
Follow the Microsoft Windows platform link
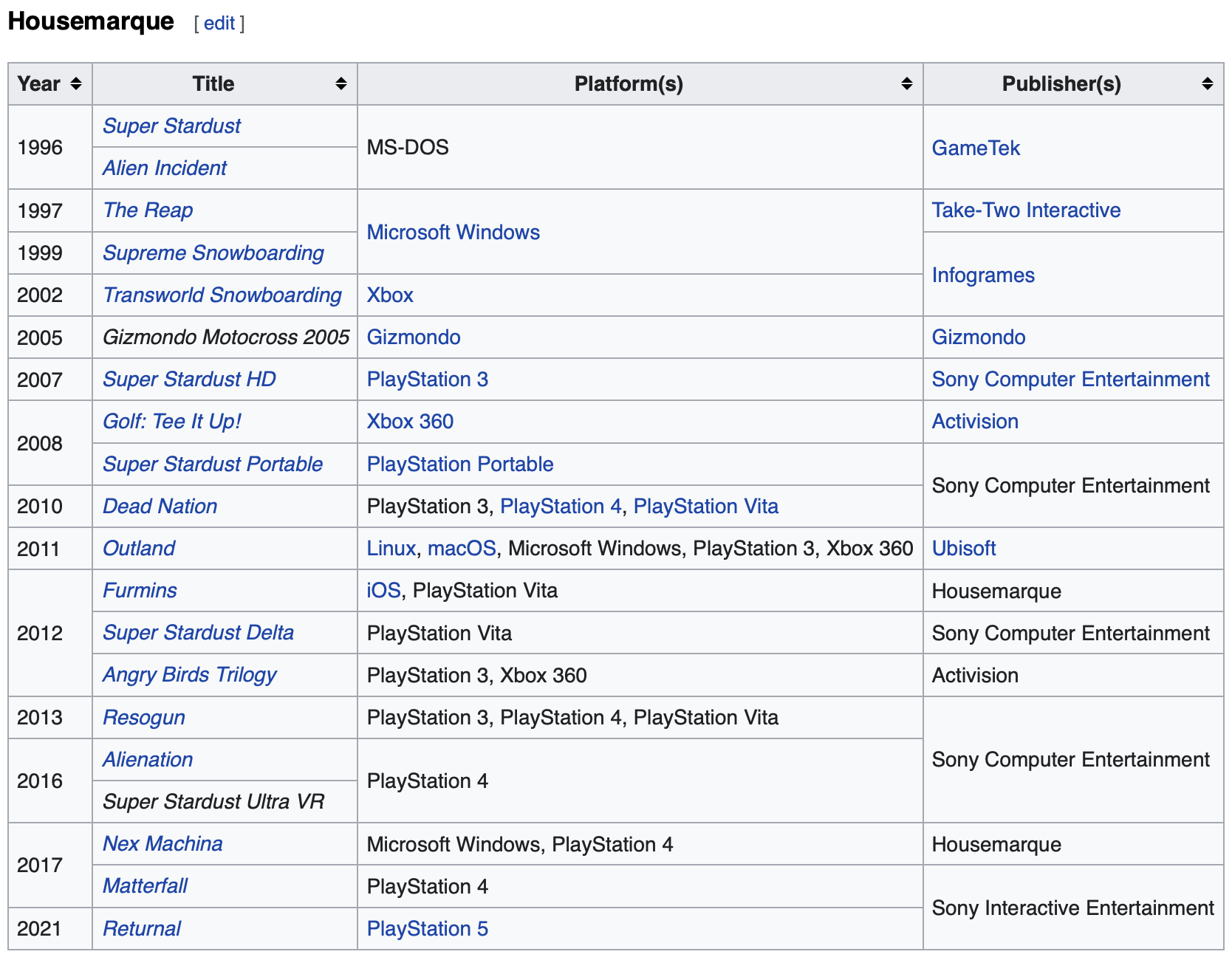453,232
